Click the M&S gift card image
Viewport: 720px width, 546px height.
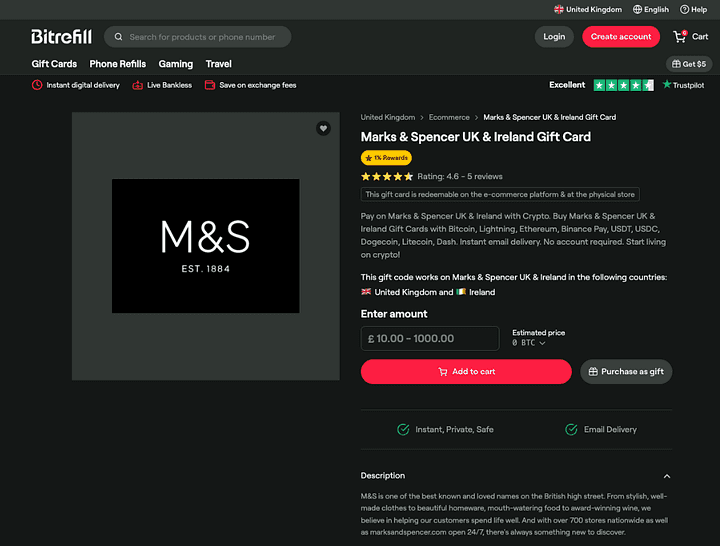tap(206, 246)
